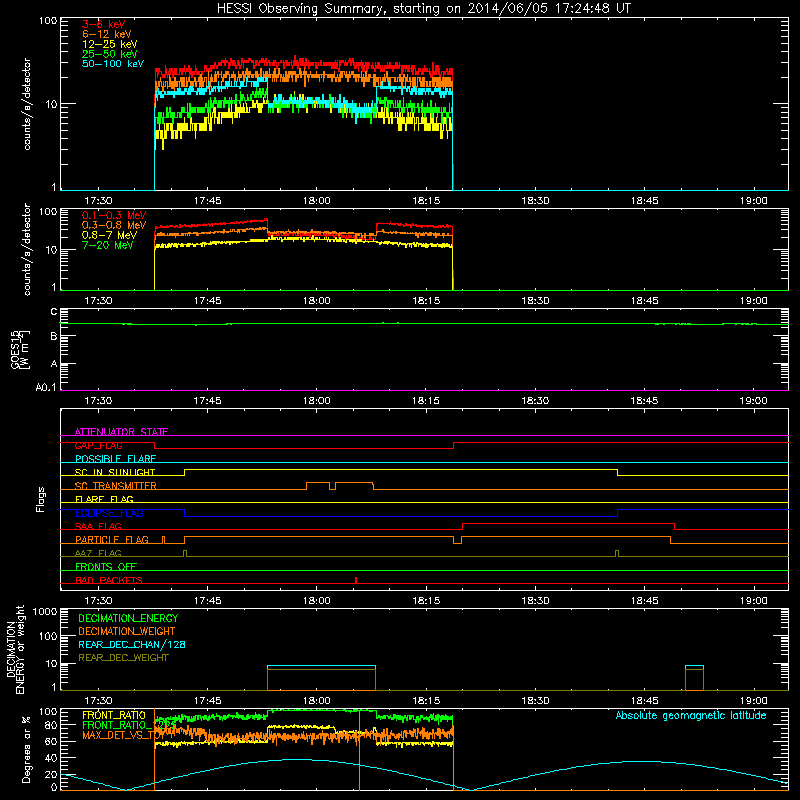The width and height of the screenshot is (800, 800).
Task: Click the 0.8-7 MeV legend label
Action: coord(110,235)
